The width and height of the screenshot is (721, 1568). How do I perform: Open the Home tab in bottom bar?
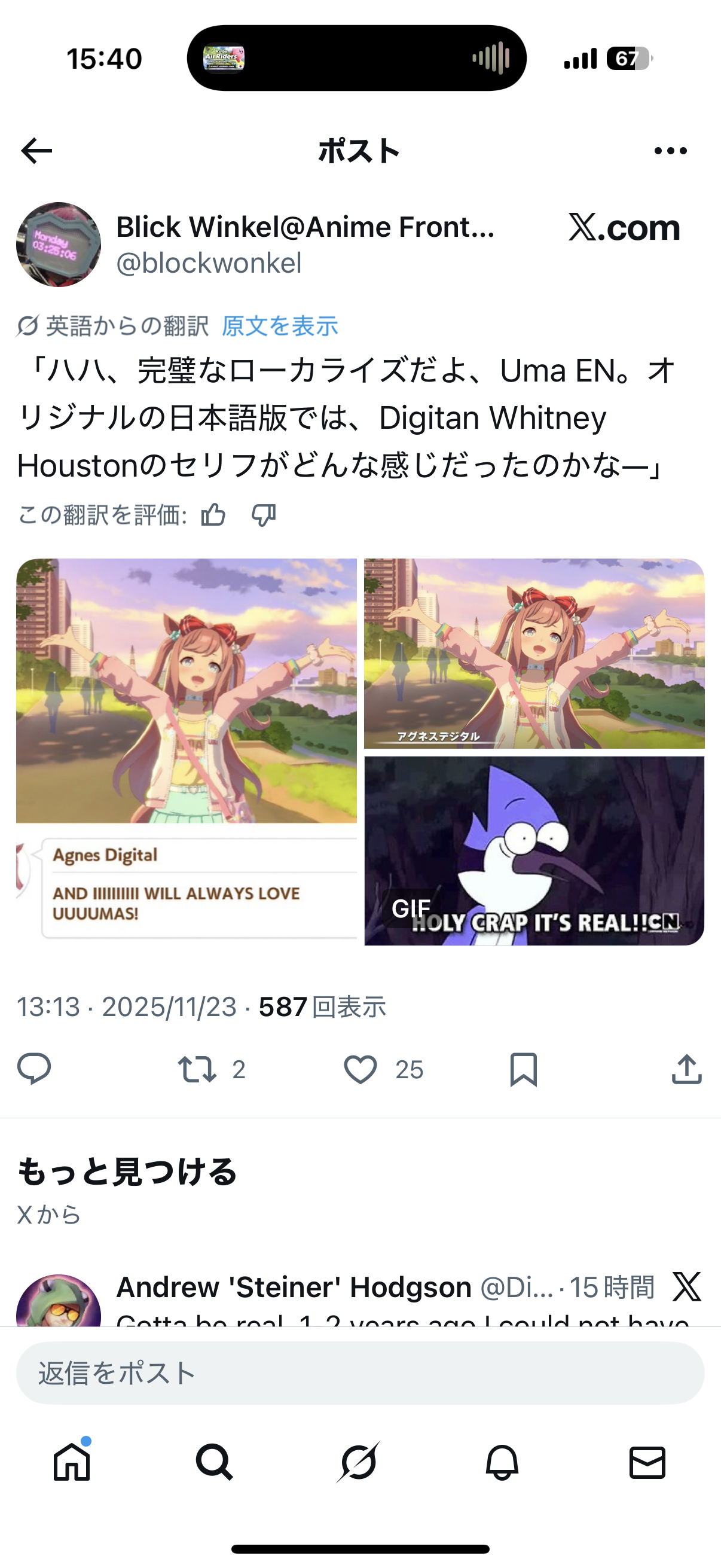pyautogui.click(x=72, y=1462)
